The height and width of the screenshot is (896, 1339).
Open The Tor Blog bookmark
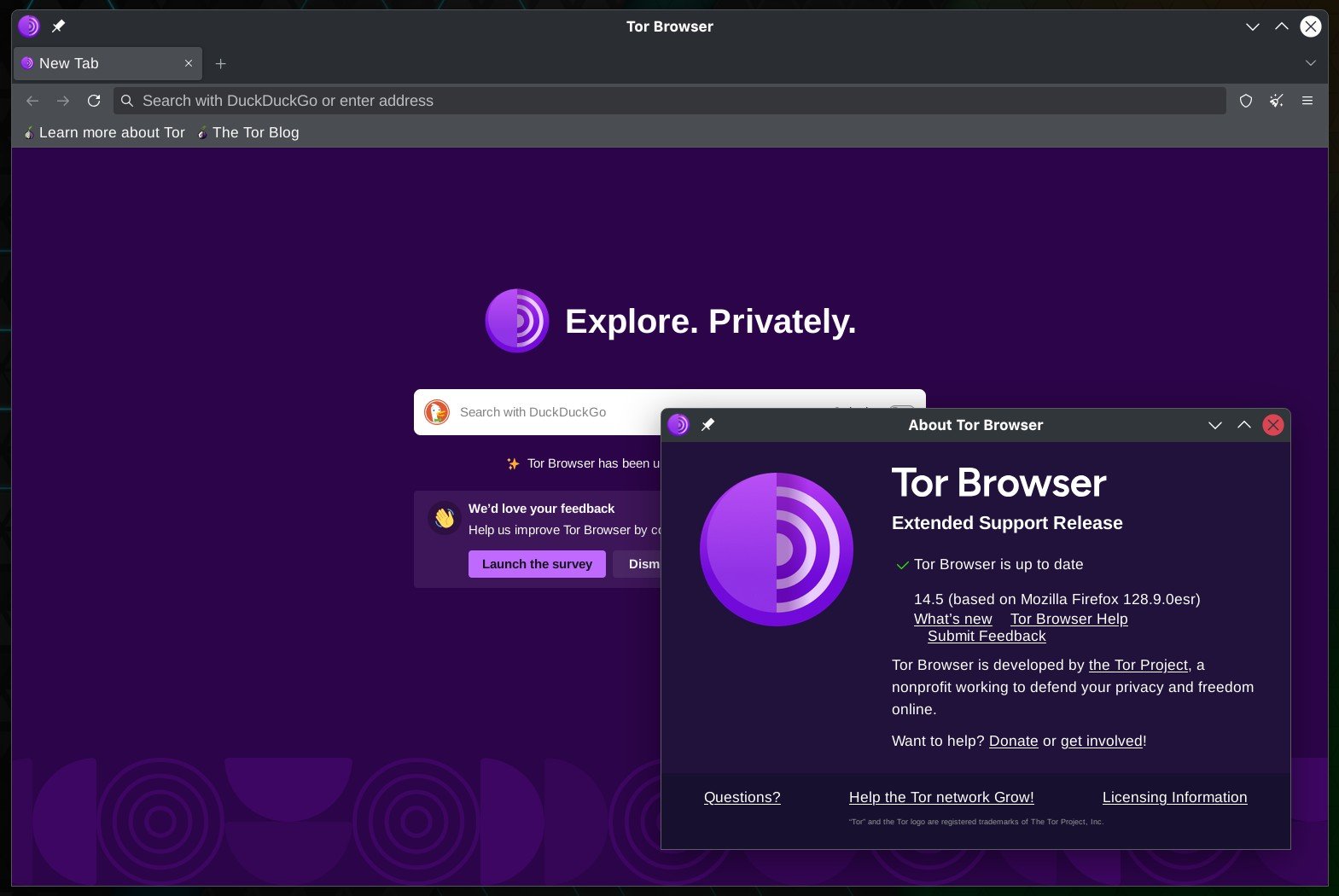248,132
